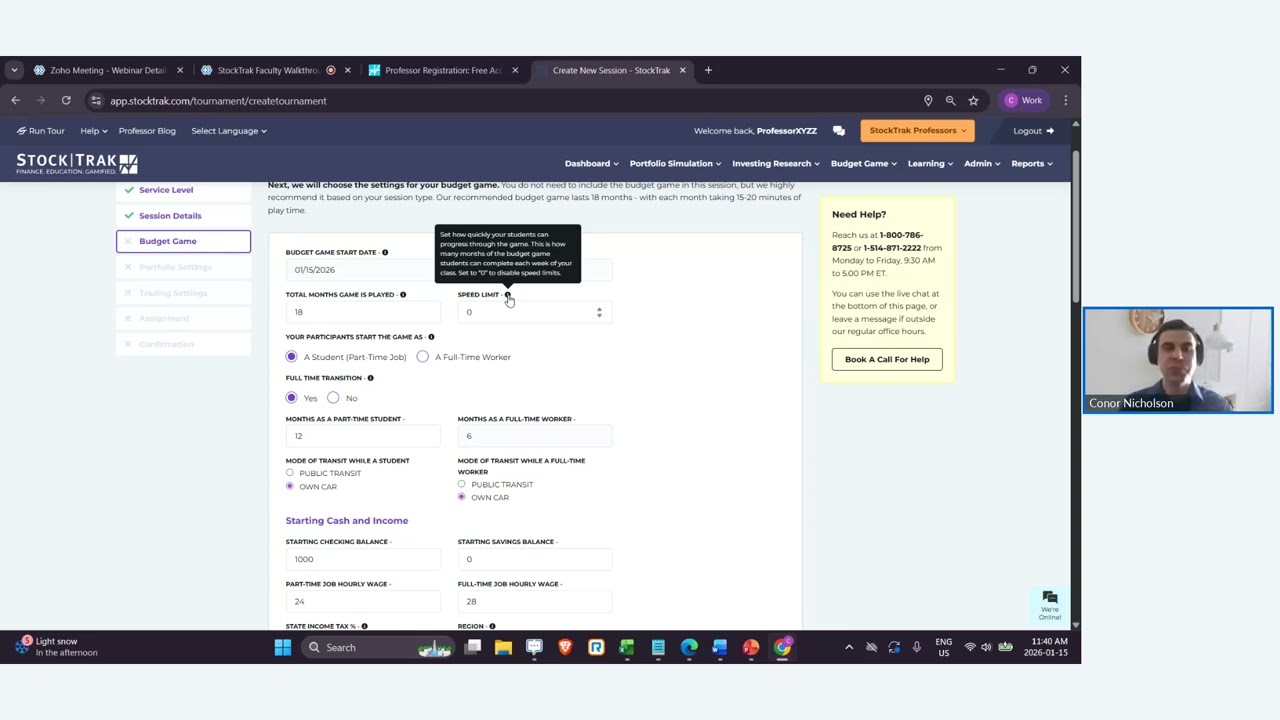Image resolution: width=1280 pixels, height=720 pixels.
Task: Expand the Help menu
Action: [93, 131]
